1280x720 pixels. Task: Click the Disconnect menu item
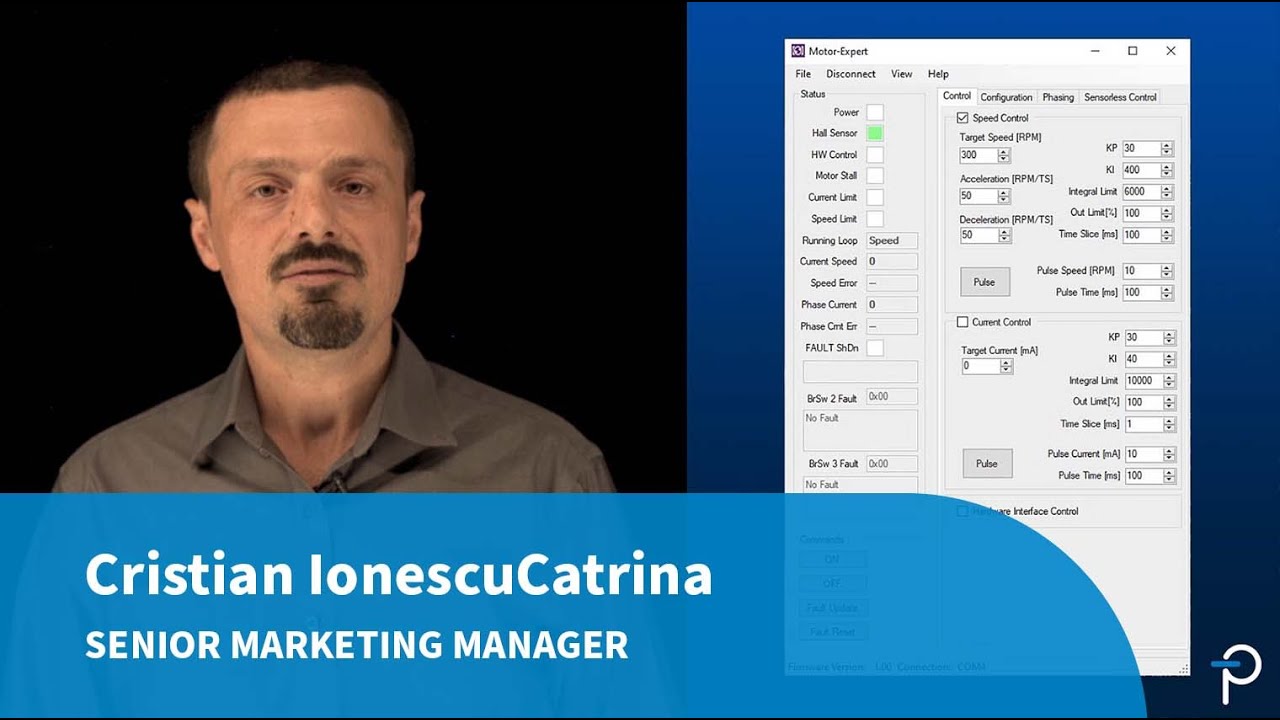[851, 74]
